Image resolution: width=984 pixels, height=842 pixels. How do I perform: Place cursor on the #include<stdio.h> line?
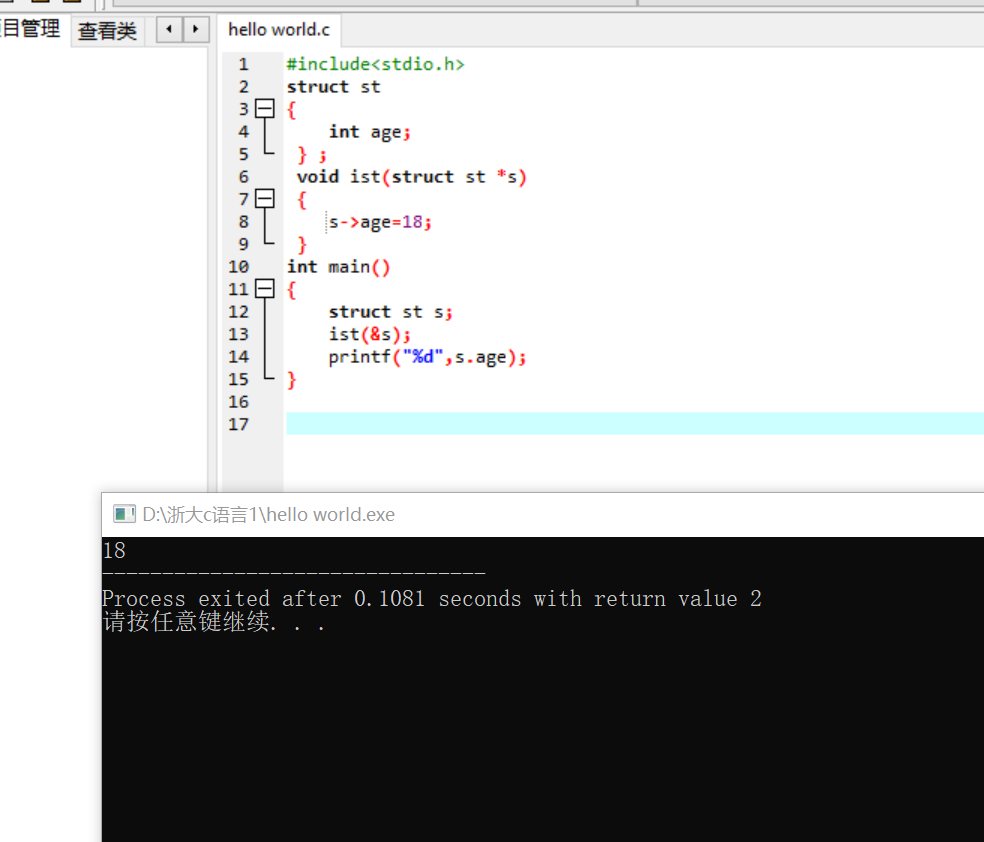point(375,64)
